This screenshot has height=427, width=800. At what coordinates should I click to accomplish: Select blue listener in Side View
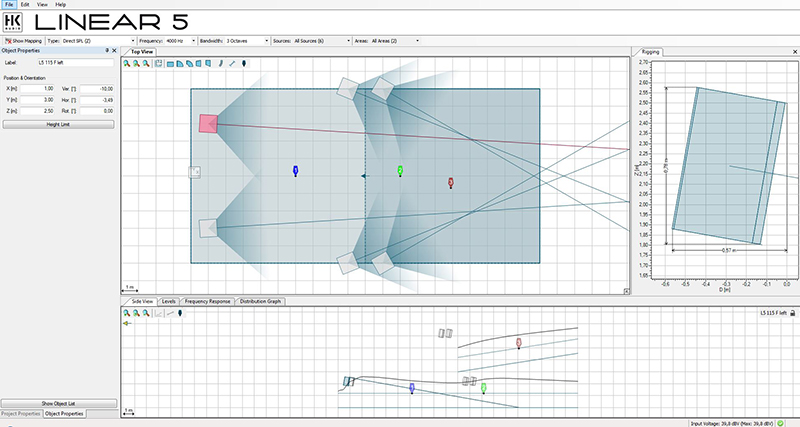(412, 388)
